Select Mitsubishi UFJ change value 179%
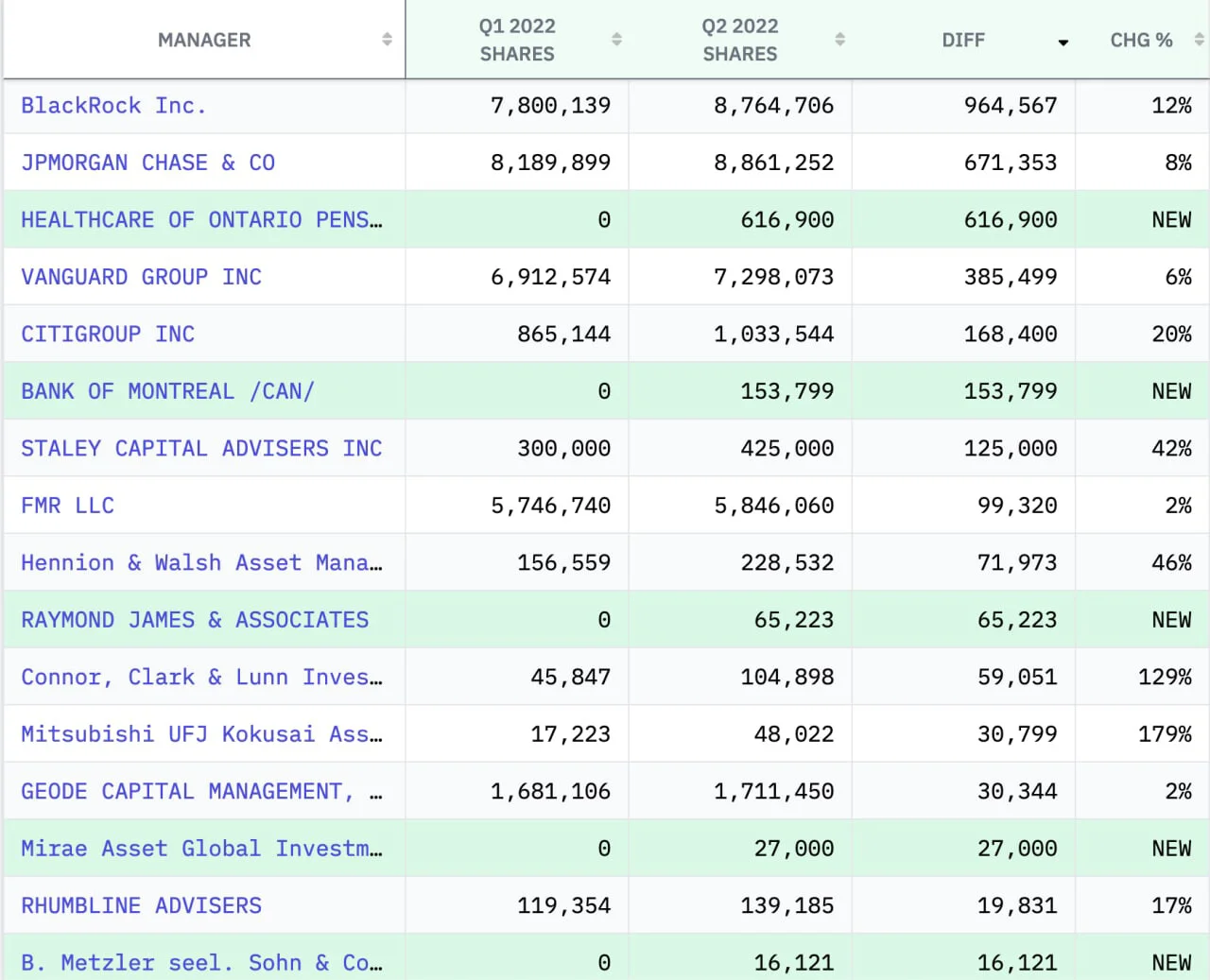The image size is (1210, 980). 1165,734
